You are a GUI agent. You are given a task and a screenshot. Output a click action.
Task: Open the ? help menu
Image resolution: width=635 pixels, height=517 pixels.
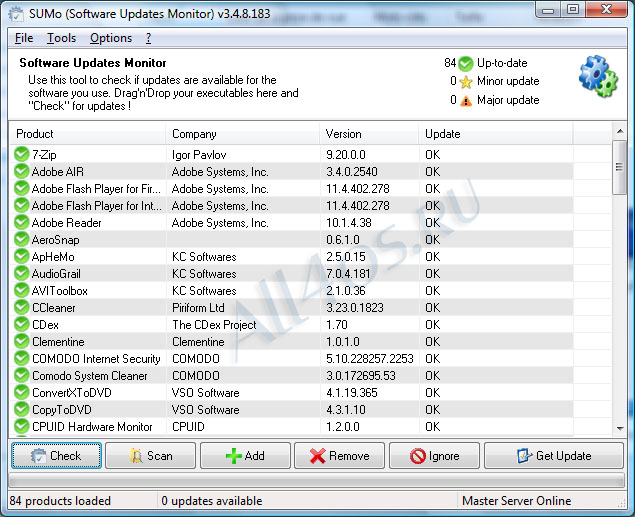coord(148,38)
